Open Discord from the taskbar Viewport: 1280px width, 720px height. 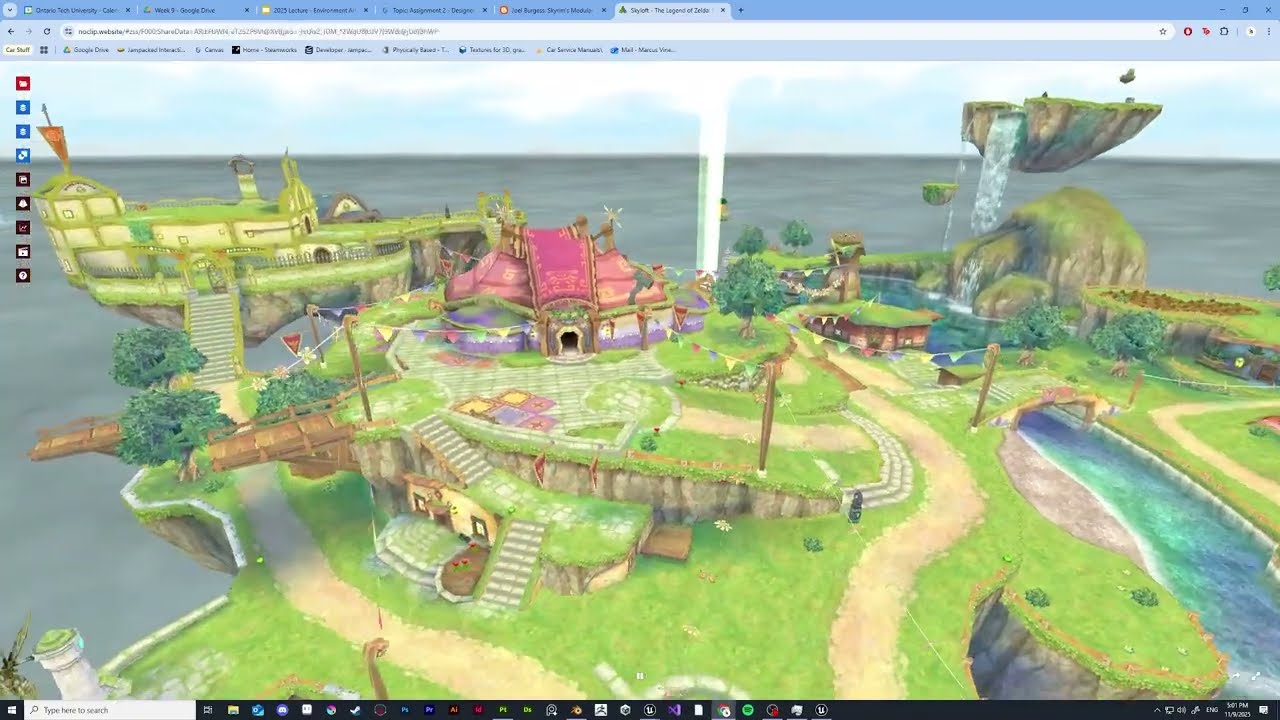282,710
